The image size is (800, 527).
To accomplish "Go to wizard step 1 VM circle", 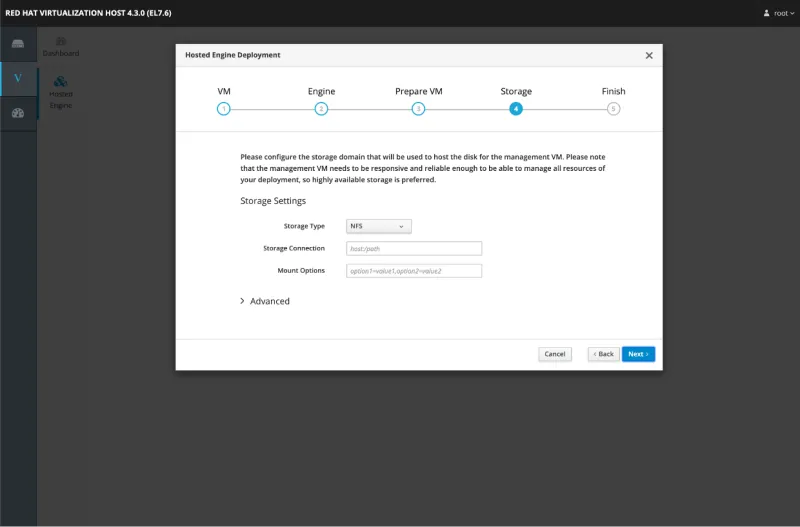I will [x=224, y=109].
